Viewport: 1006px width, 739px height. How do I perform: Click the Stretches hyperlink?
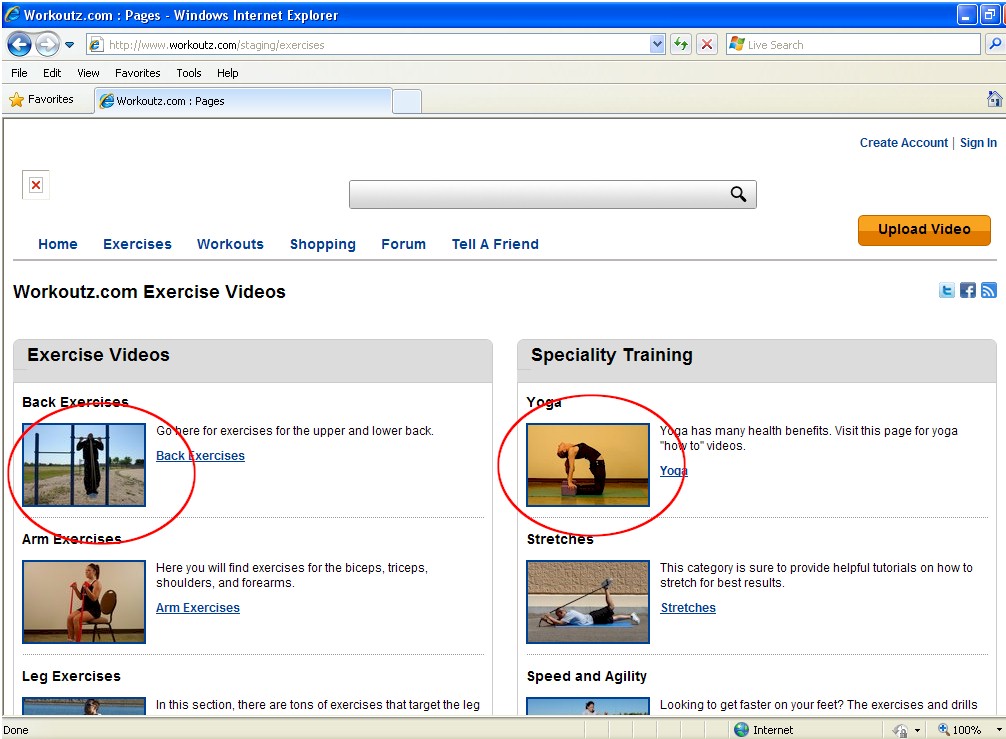pos(688,608)
